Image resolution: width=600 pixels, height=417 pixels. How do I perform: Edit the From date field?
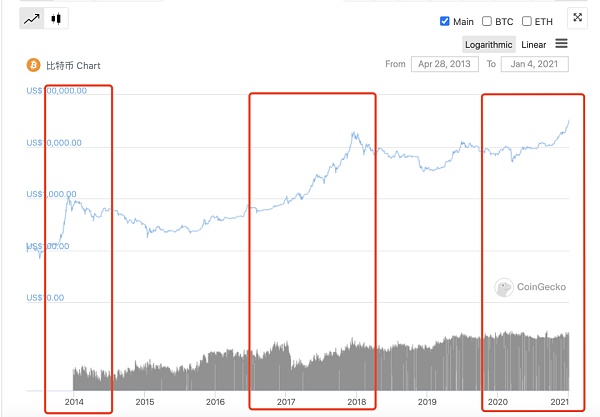click(443, 64)
